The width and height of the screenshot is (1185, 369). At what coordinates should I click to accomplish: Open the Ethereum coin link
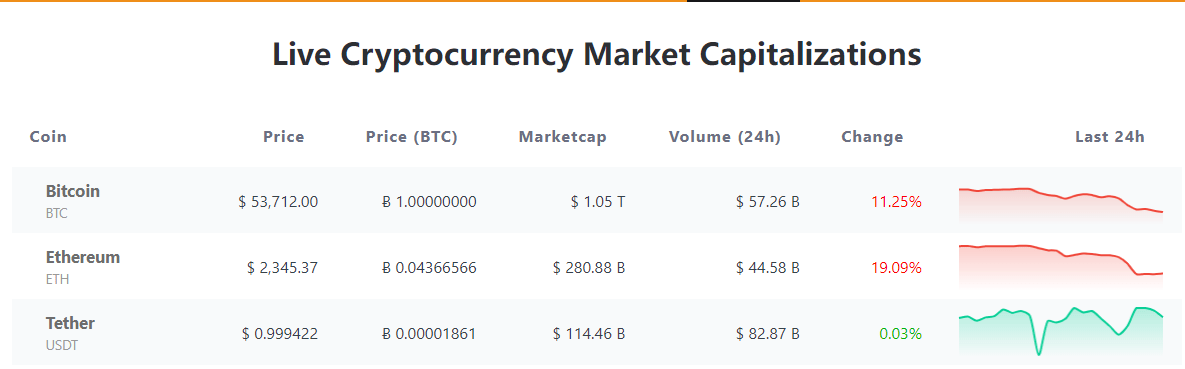[82, 257]
